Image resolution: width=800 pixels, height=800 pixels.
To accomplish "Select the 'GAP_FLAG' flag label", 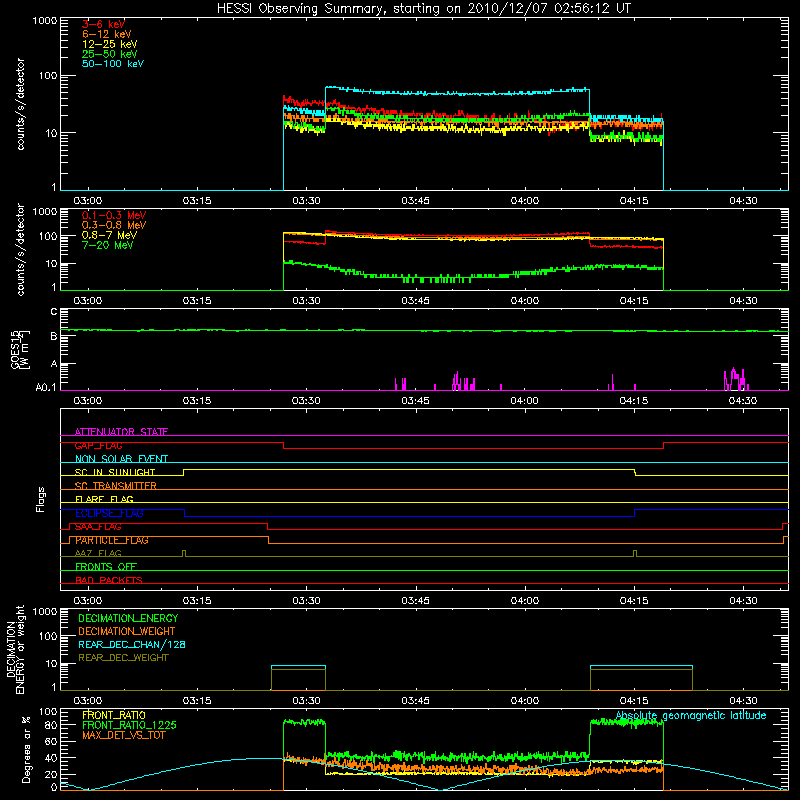I will 98,445.
